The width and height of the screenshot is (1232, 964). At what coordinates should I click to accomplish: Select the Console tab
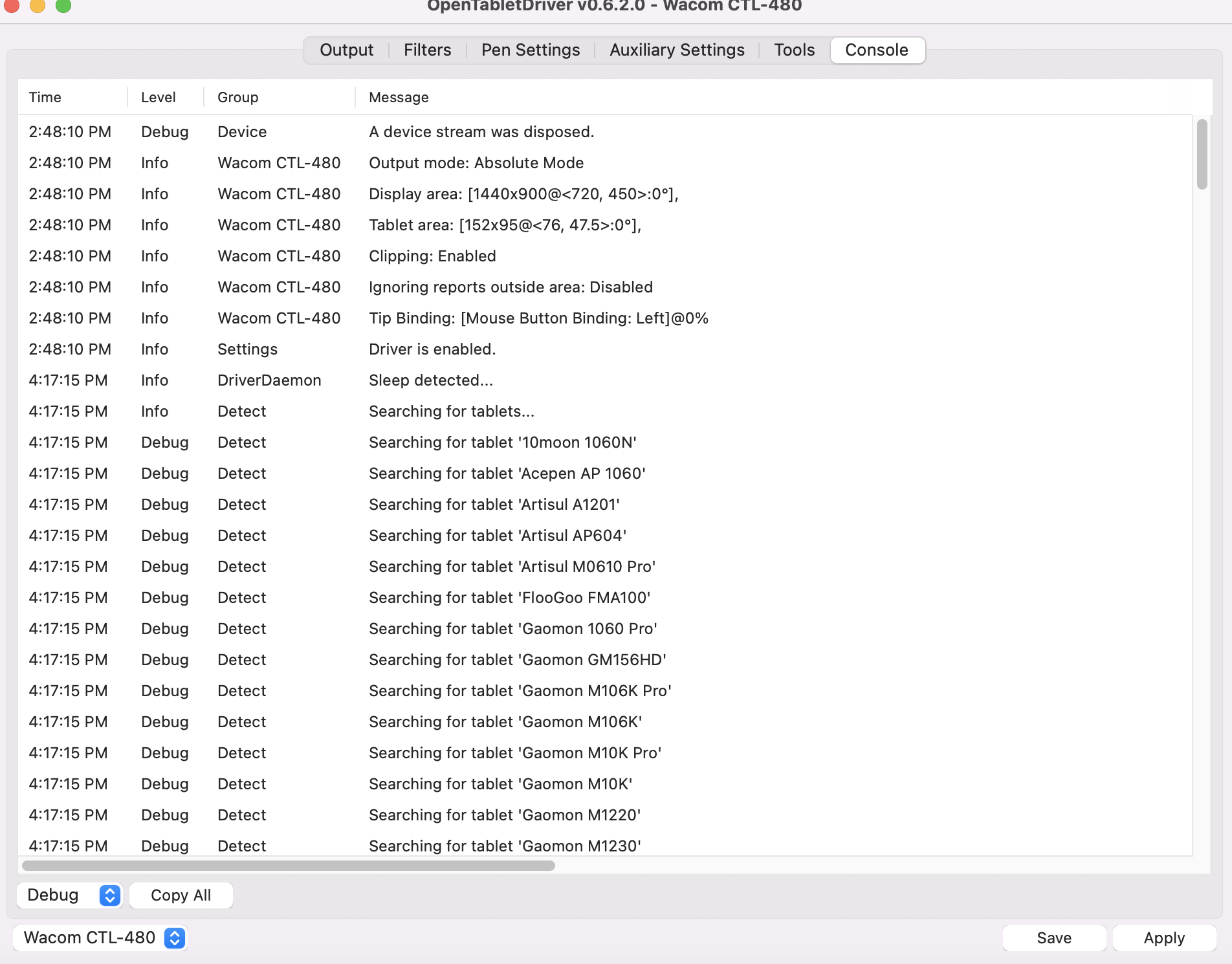click(x=877, y=50)
